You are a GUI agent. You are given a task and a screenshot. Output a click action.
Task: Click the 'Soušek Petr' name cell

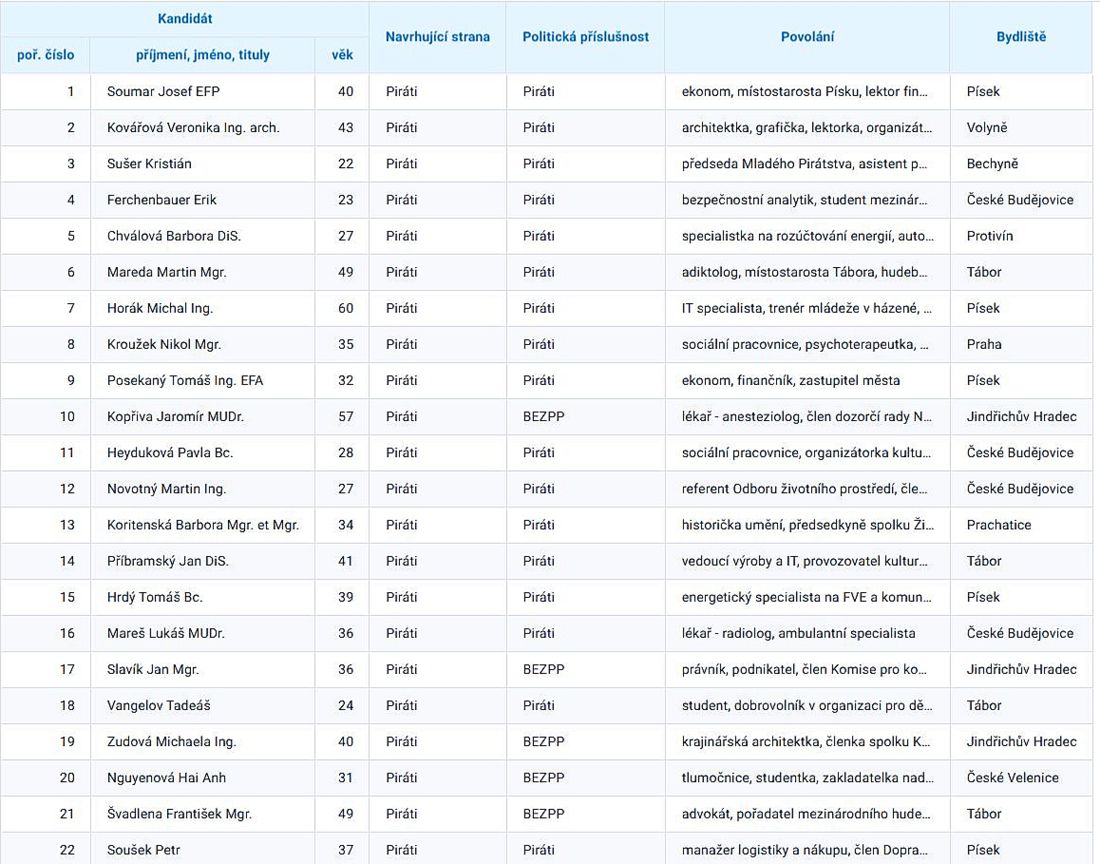tap(144, 850)
